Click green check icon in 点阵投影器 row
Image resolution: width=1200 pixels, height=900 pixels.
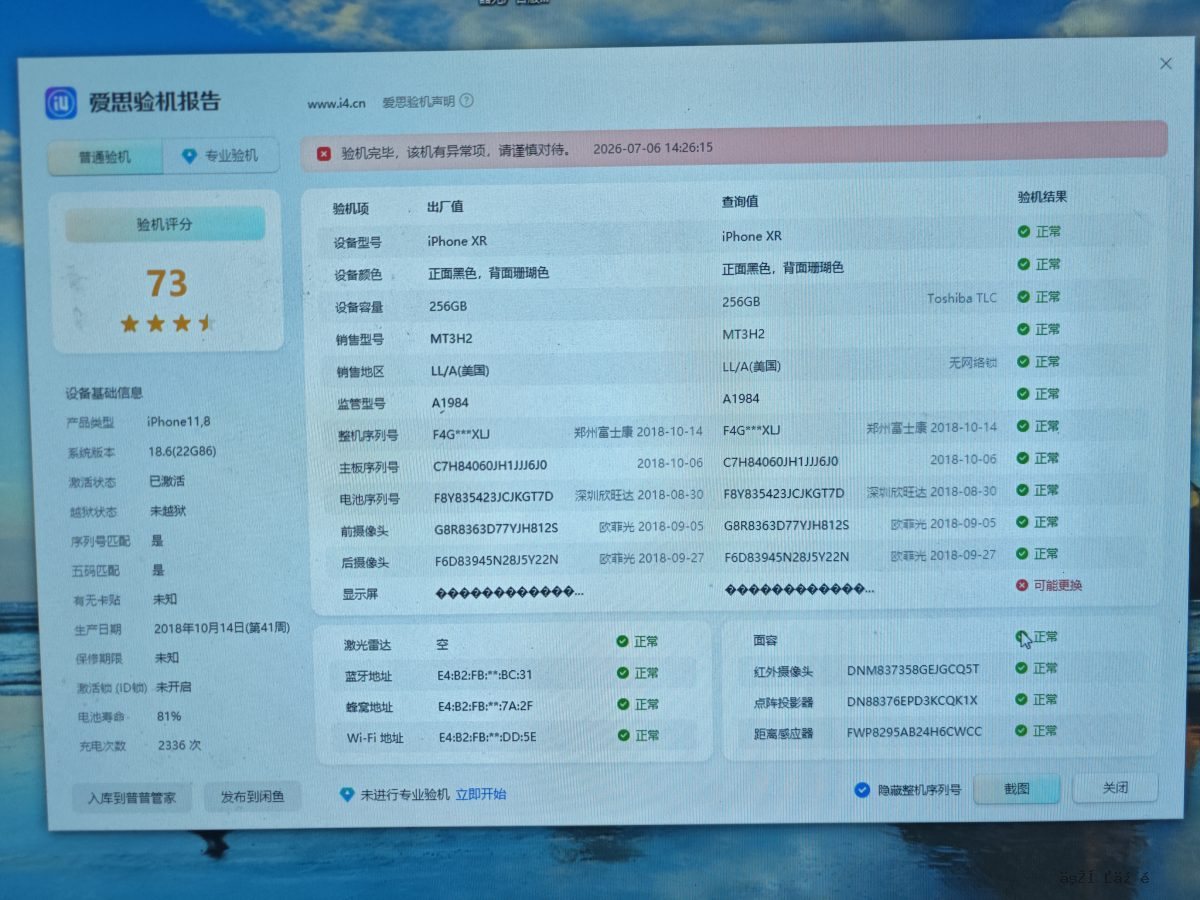tap(1021, 700)
